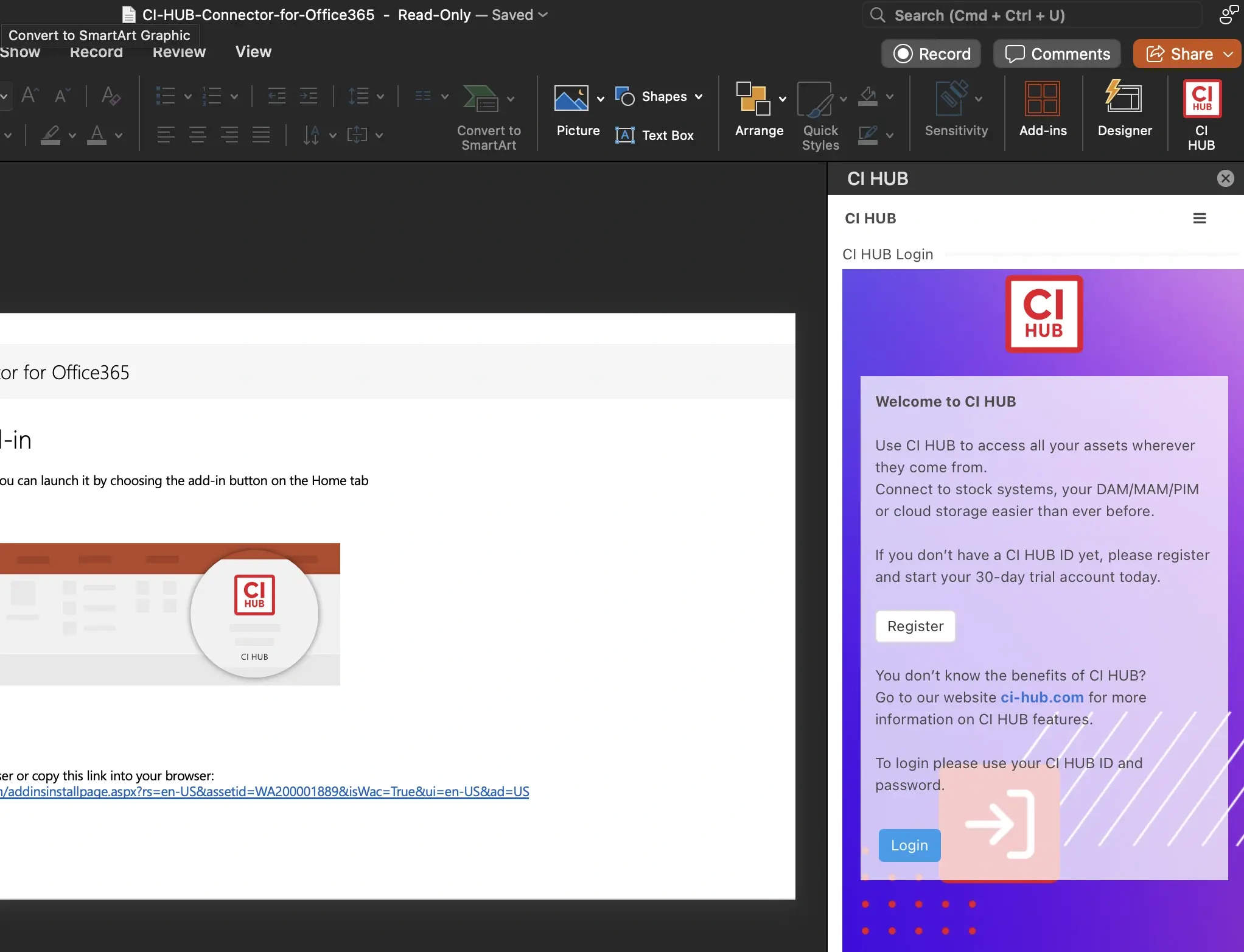Click the Decrease Font Size icon
Screen dimensions: 1244x952
coord(63,96)
